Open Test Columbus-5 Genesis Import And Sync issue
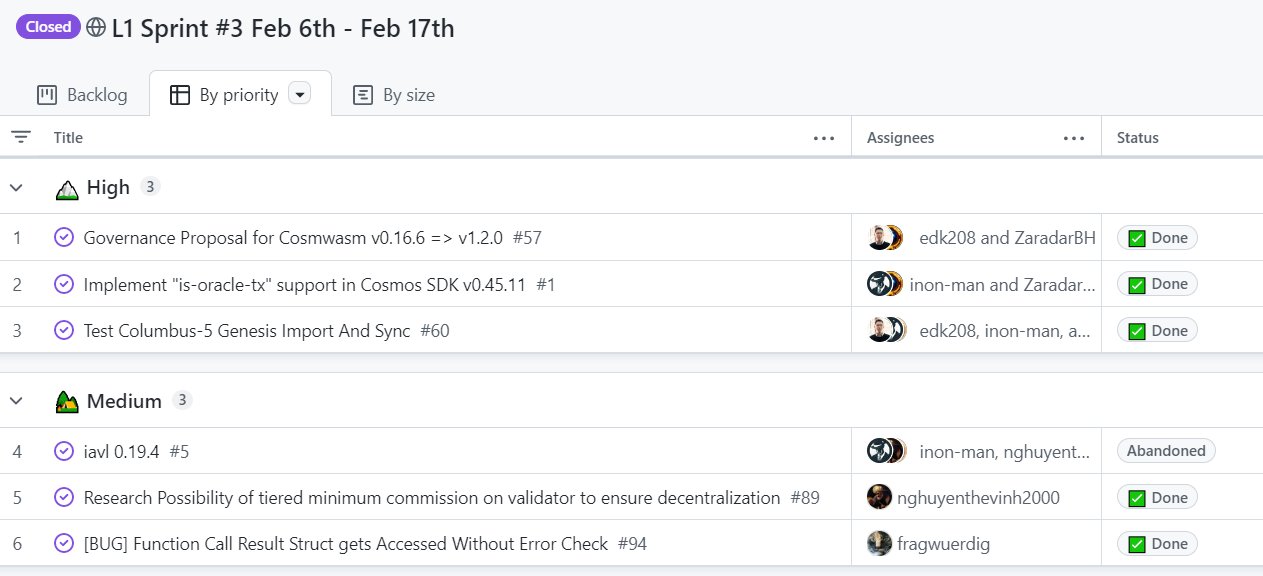The image size is (1263, 576). click(247, 331)
